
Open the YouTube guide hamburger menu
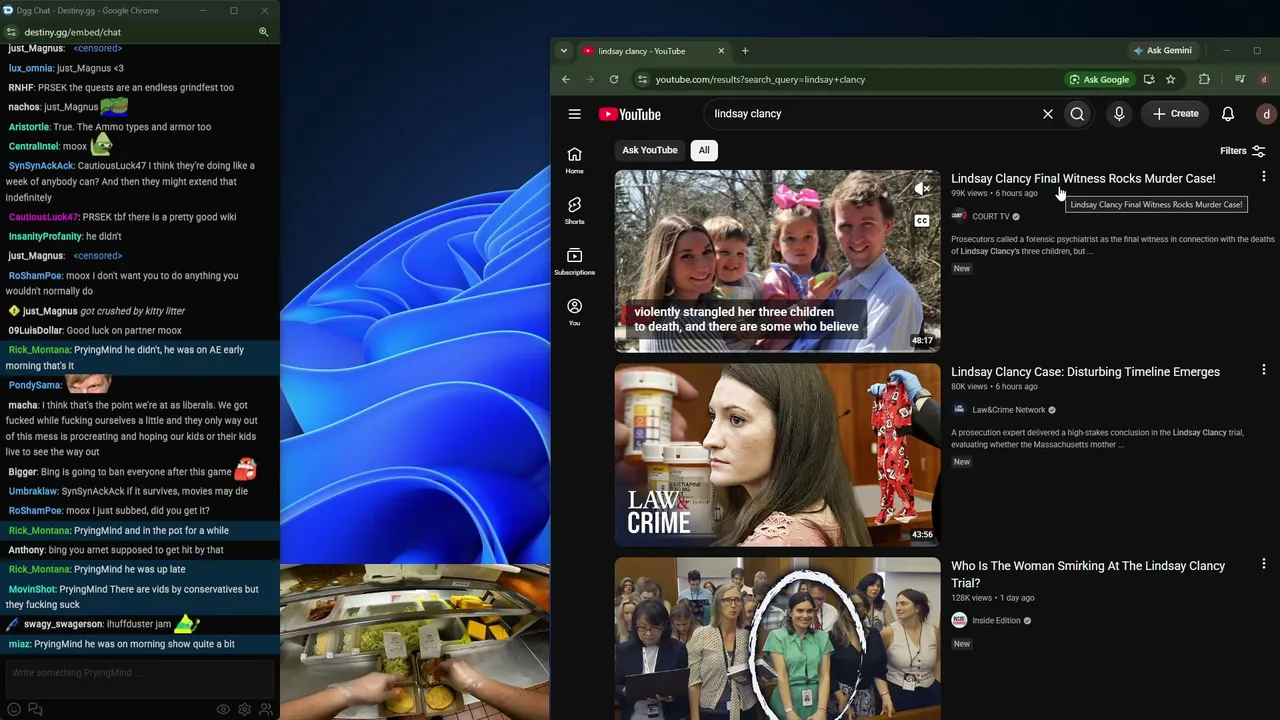click(574, 114)
